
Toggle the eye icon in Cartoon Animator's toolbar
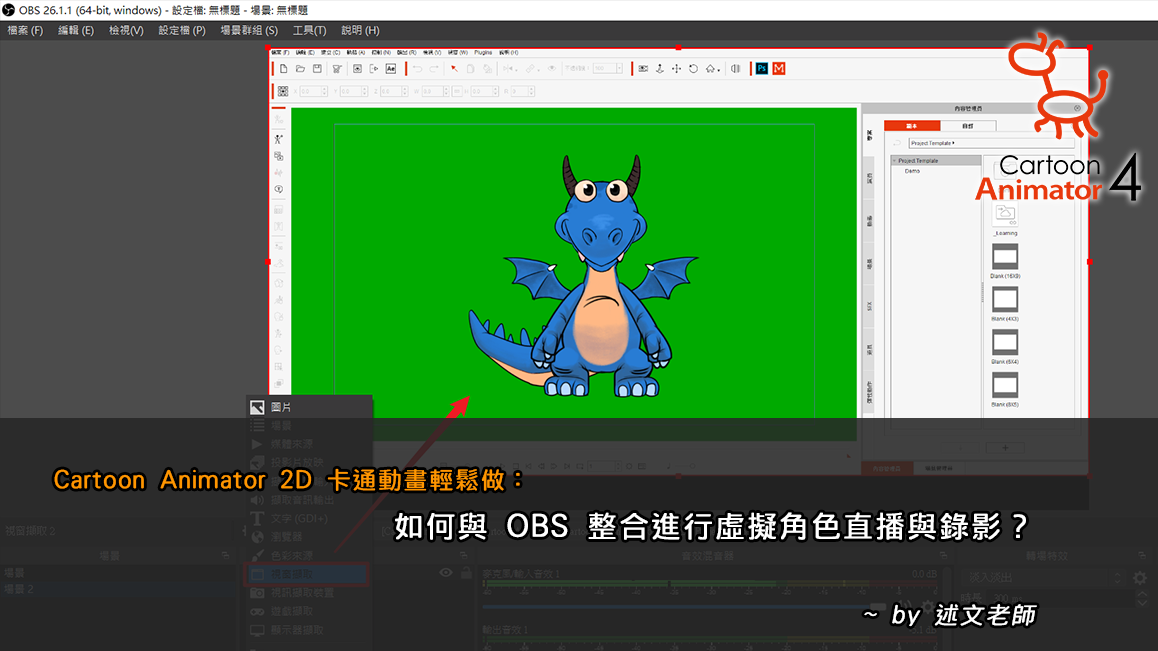[550, 69]
